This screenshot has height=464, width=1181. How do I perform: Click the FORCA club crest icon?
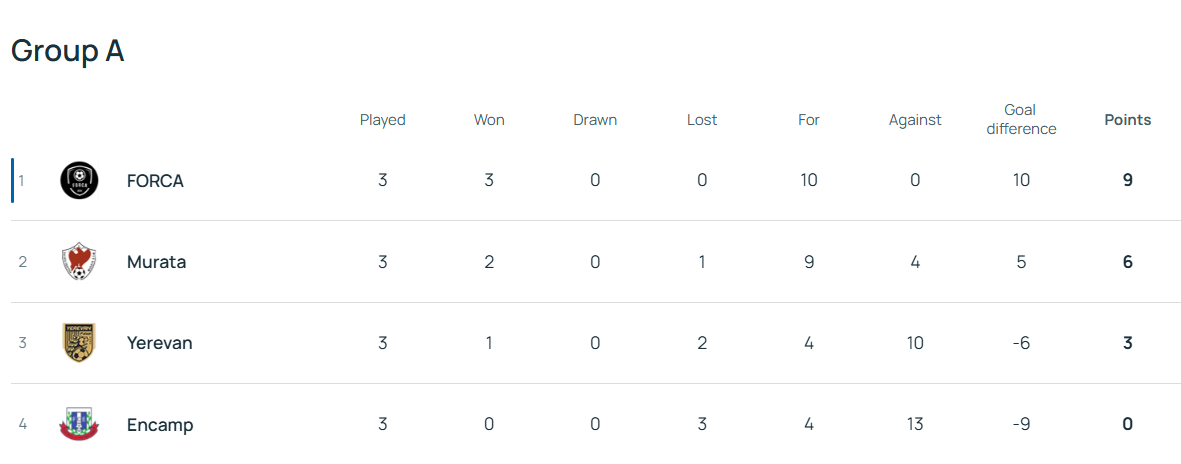79,181
